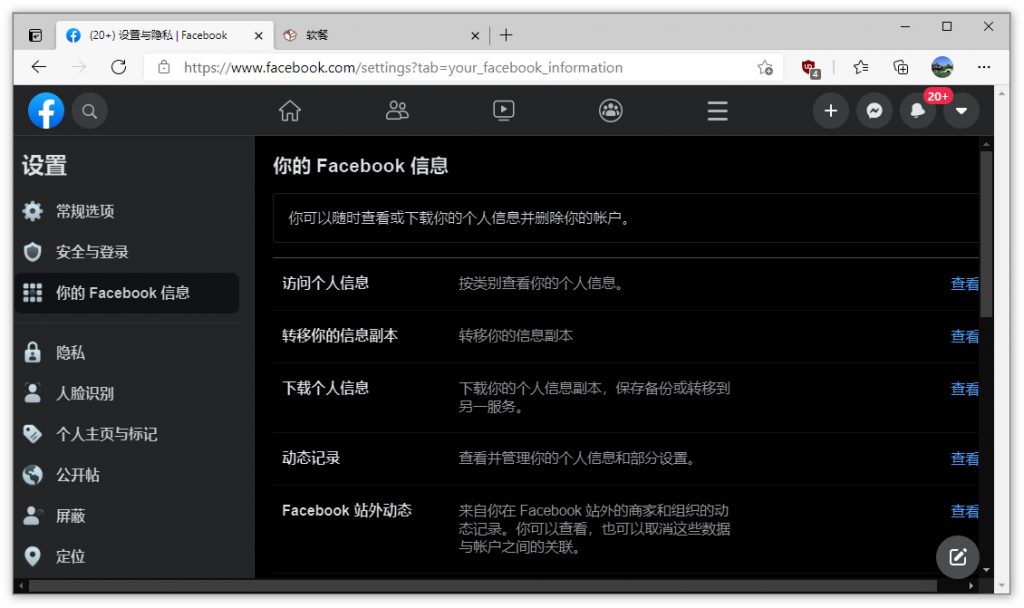Open Facebook home via the house icon
This screenshot has width=1024, height=608.
pyautogui.click(x=289, y=111)
